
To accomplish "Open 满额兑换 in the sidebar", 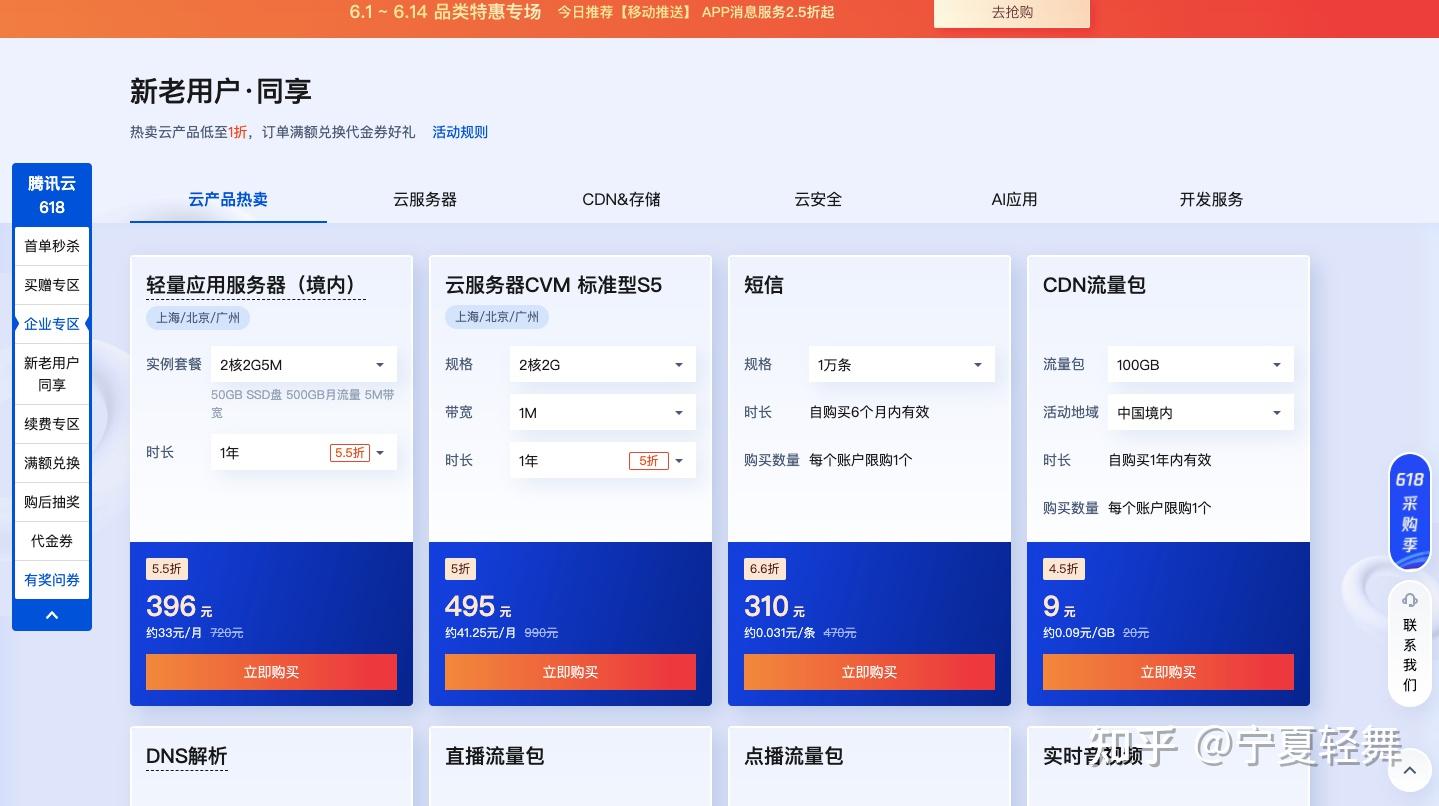I will (52, 463).
